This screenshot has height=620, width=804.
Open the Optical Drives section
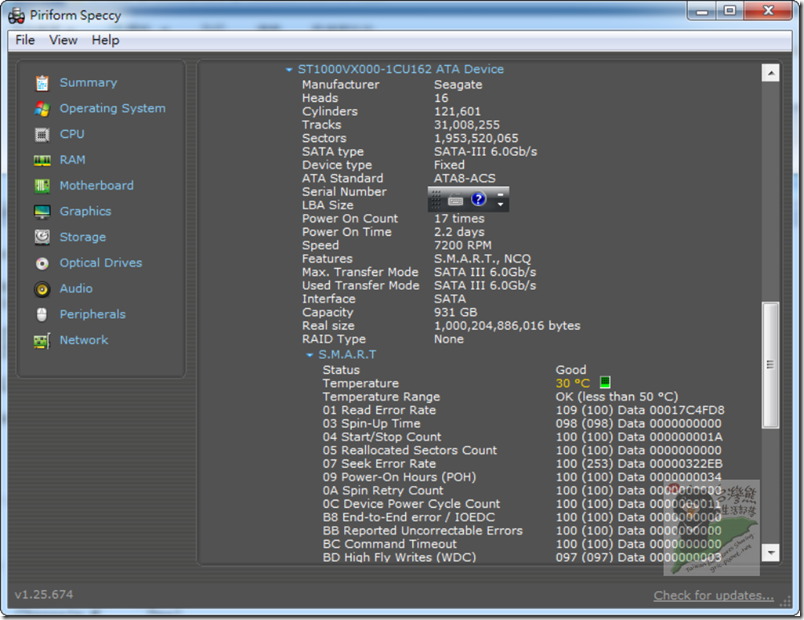click(100, 263)
